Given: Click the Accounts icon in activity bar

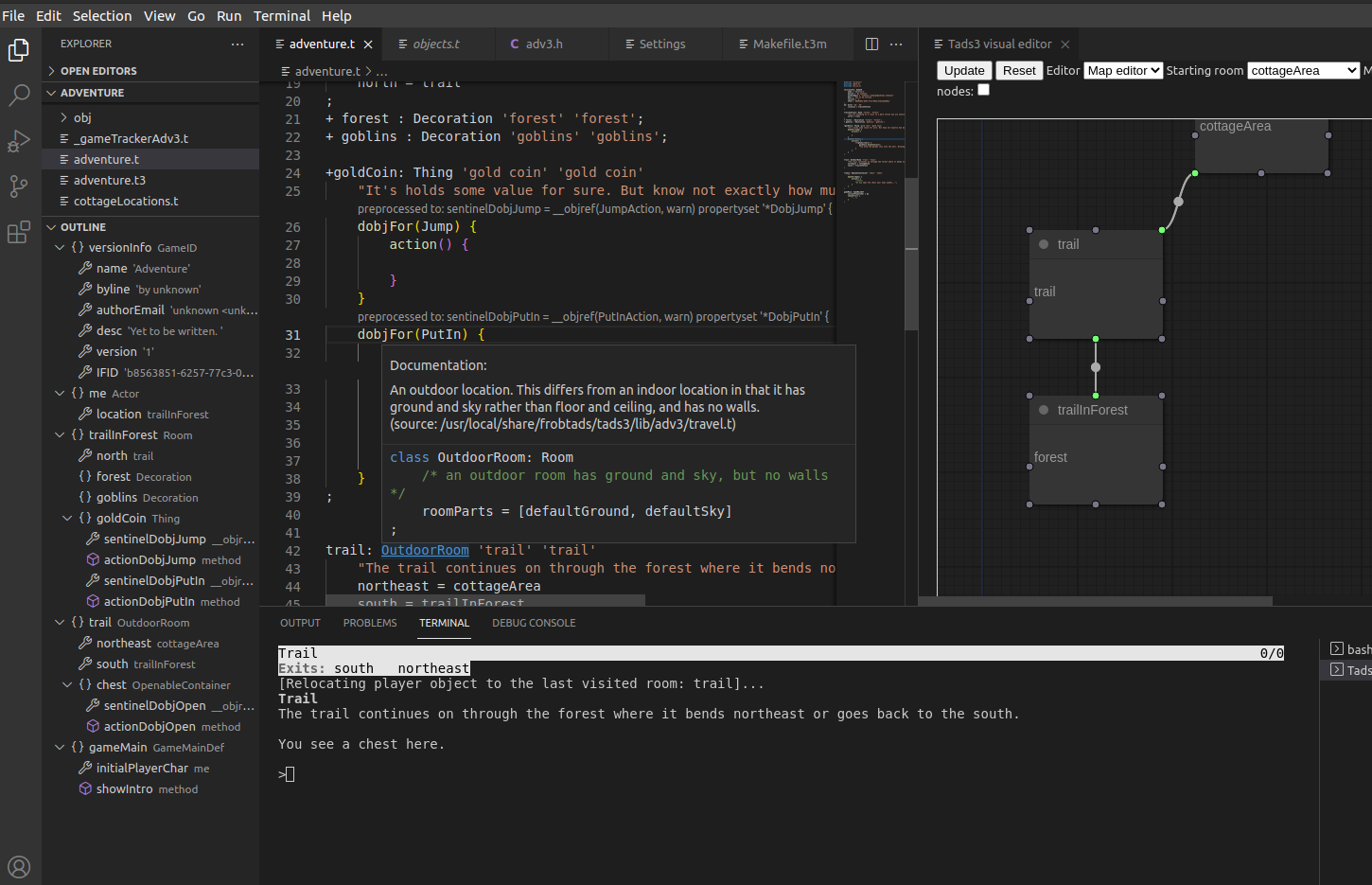Looking at the screenshot, I should (x=19, y=866).
